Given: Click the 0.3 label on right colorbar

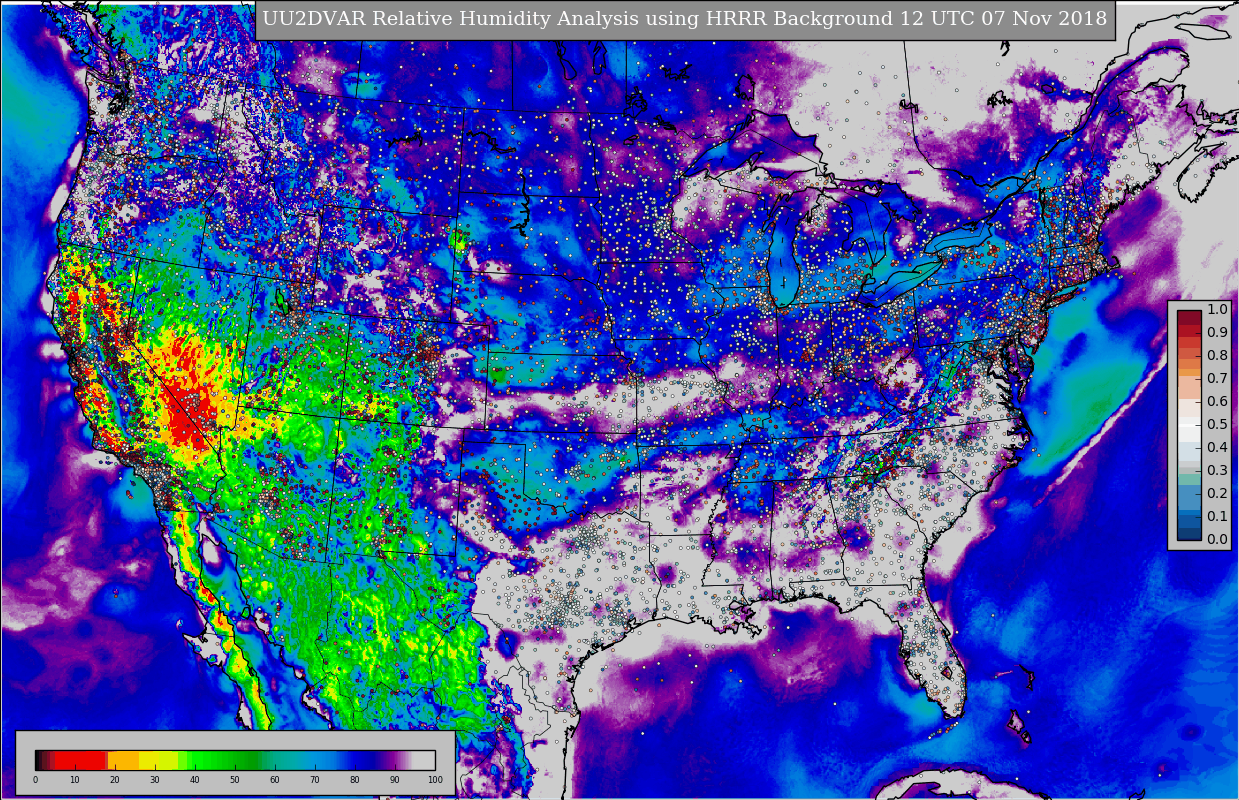Looking at the screenshot, I should [x=1216, y=471].
